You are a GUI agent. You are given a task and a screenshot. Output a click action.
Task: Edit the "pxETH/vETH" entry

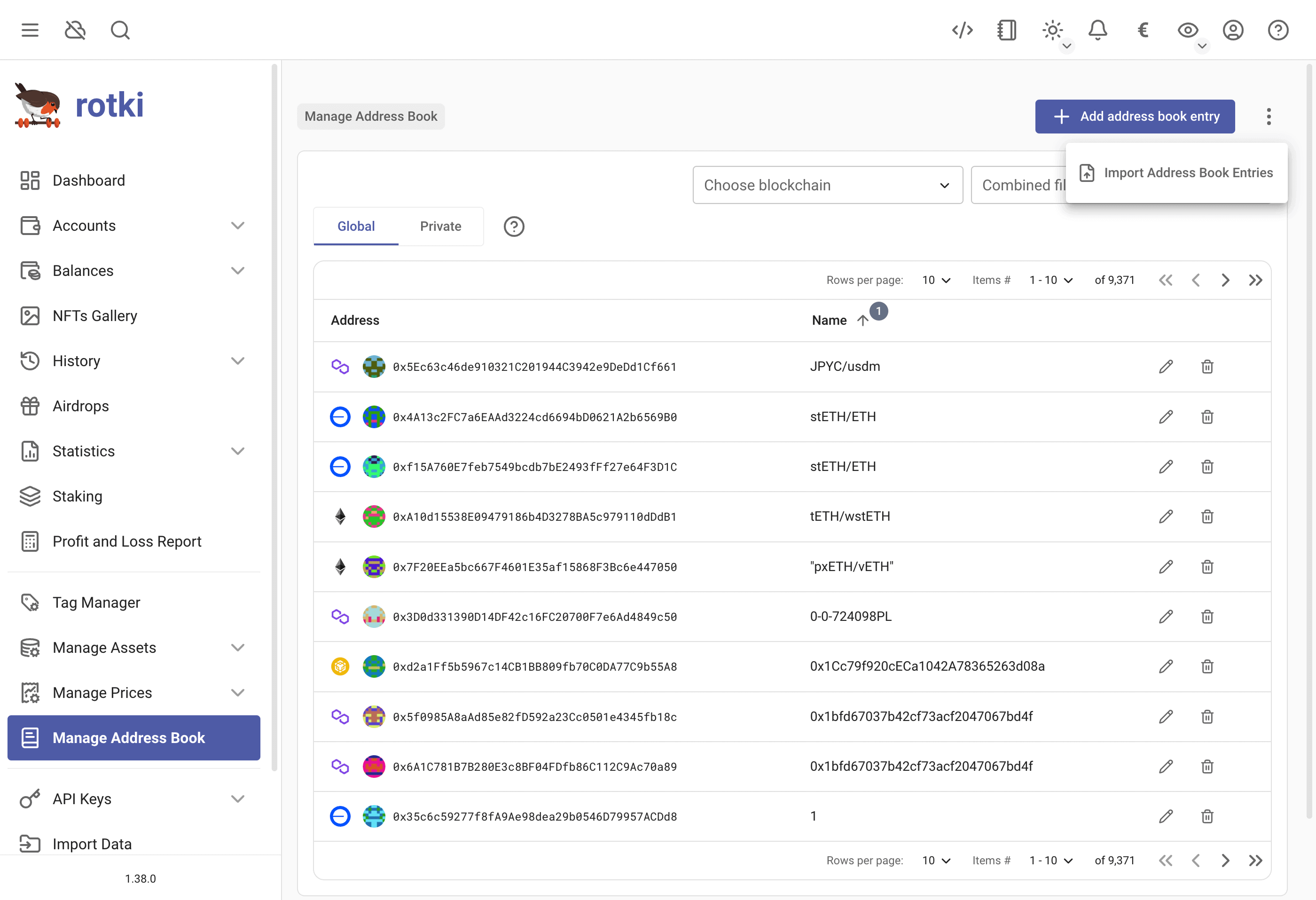1166,567
